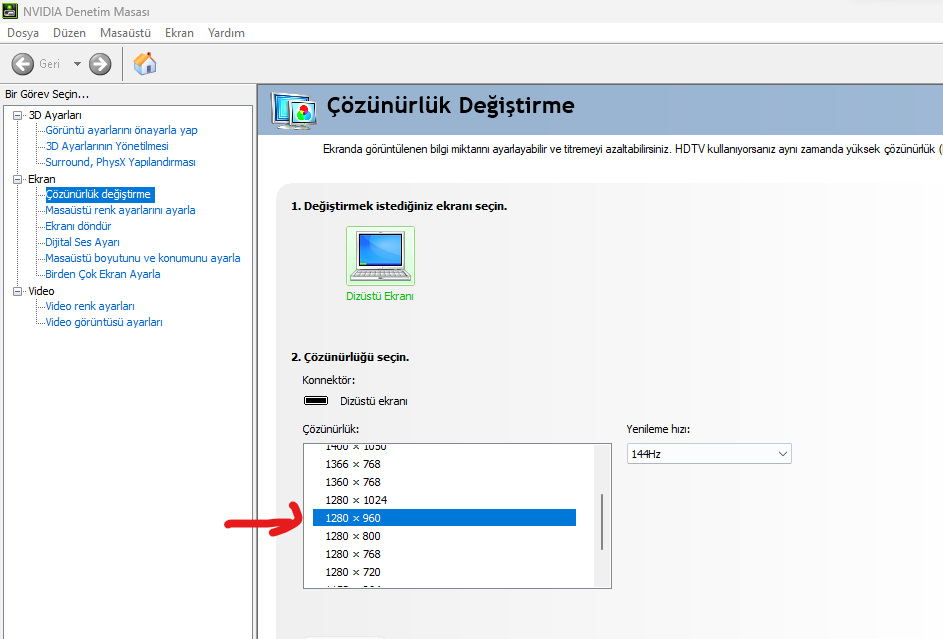The height and width of the screenshot is (639, 943).
Task: Click the Video tree category label
Action: pos(41,291)
